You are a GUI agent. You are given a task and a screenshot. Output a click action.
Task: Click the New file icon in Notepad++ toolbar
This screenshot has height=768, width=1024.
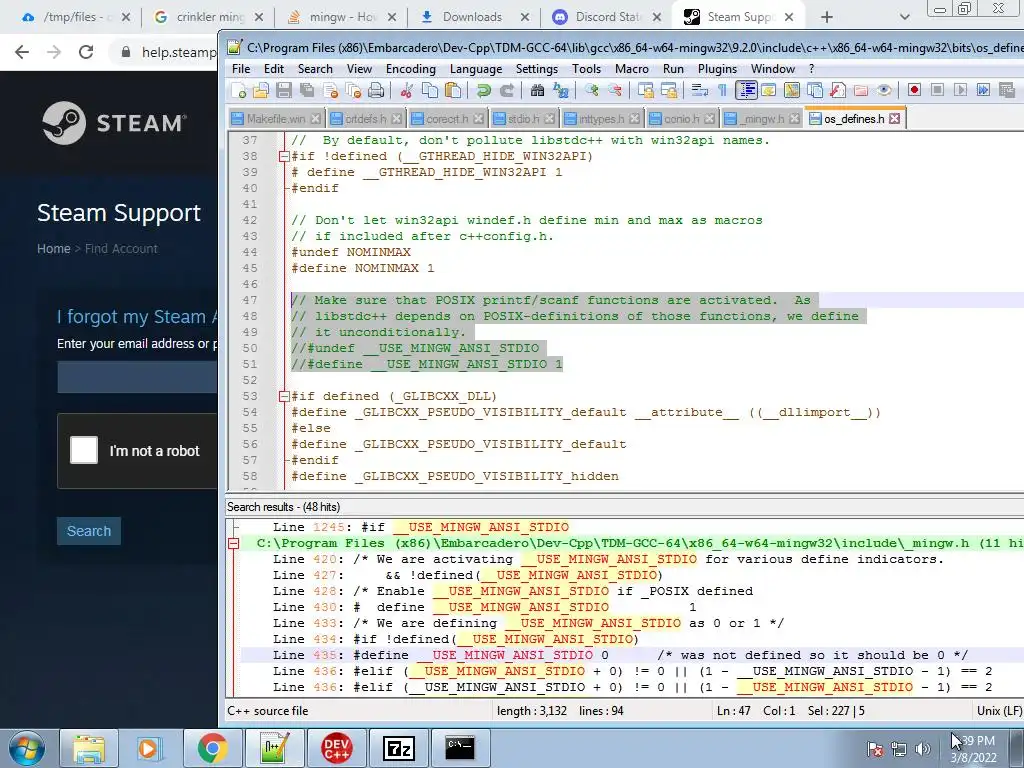(239, 90)
